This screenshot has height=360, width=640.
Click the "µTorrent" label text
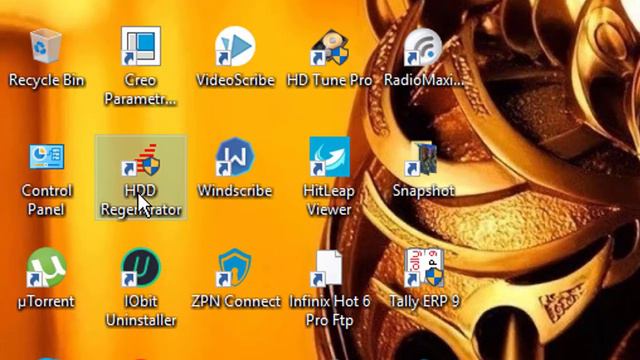[x=46, y=301]
